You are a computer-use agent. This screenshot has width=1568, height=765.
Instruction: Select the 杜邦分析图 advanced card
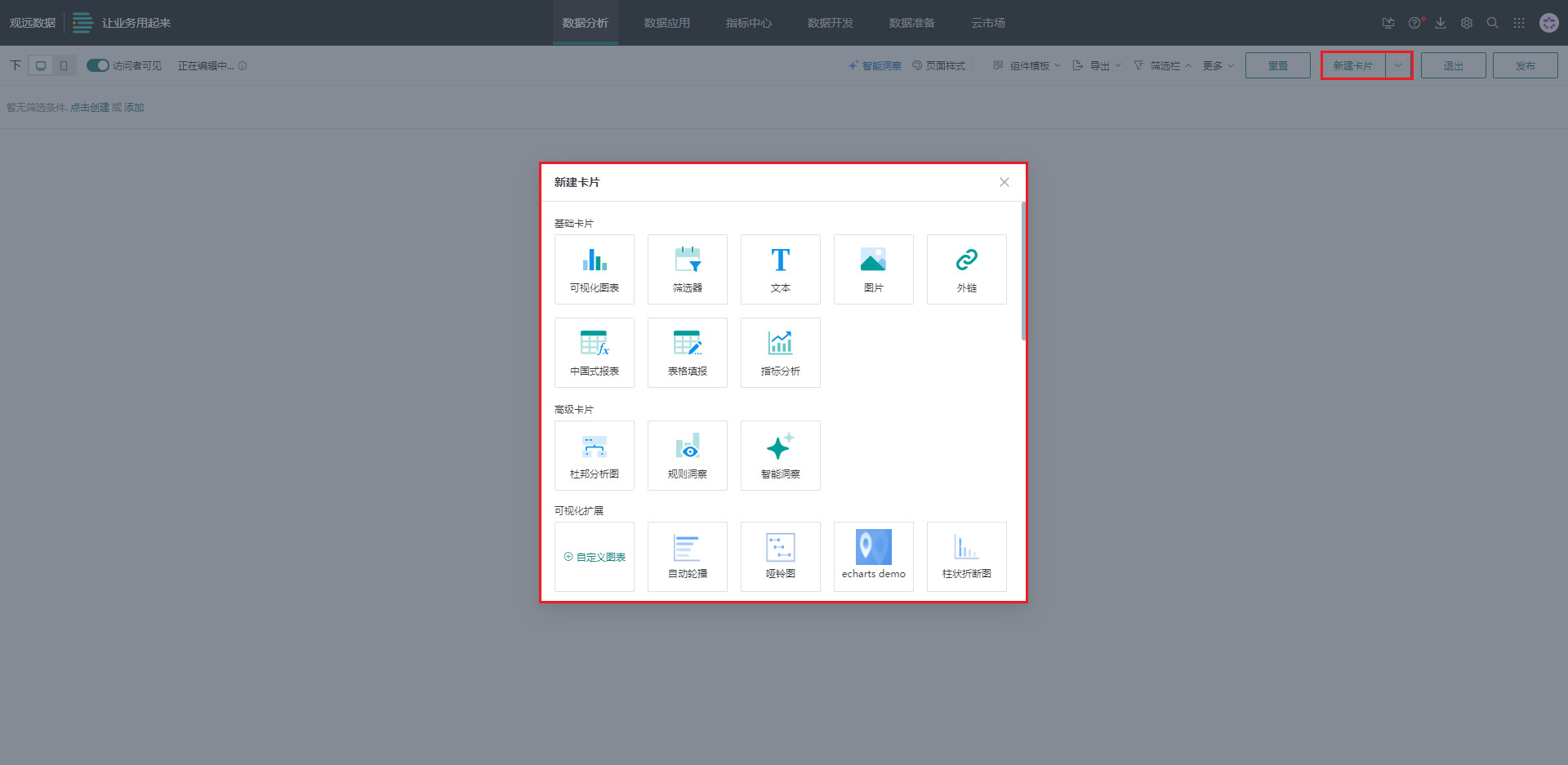click(x=594, y=456)
